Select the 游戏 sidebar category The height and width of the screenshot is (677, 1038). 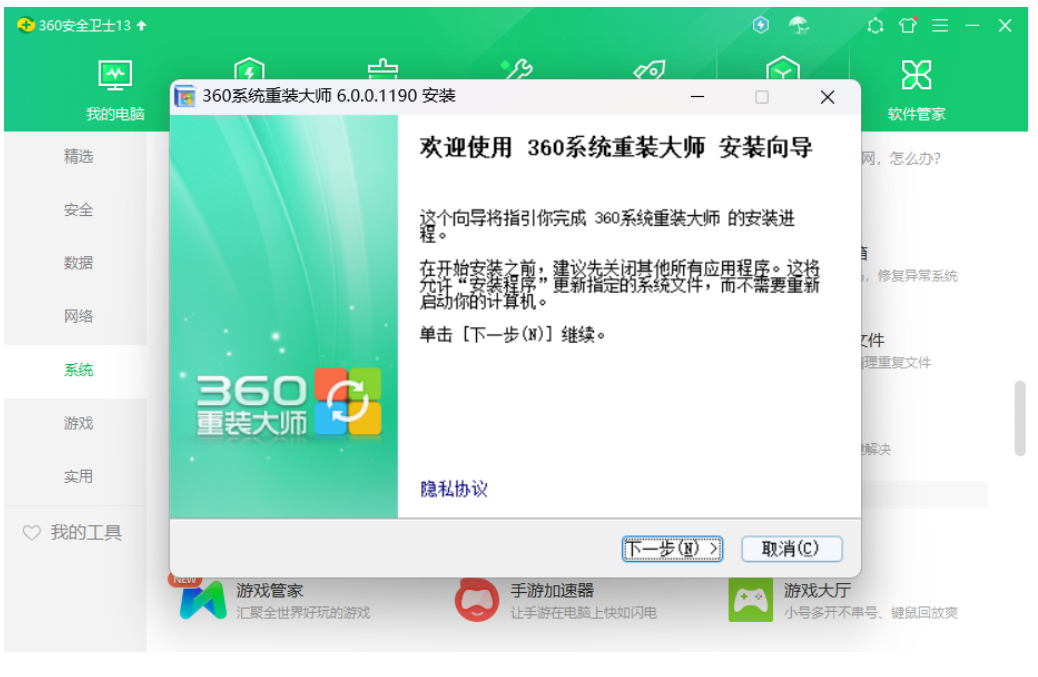(x=78, y=423)
